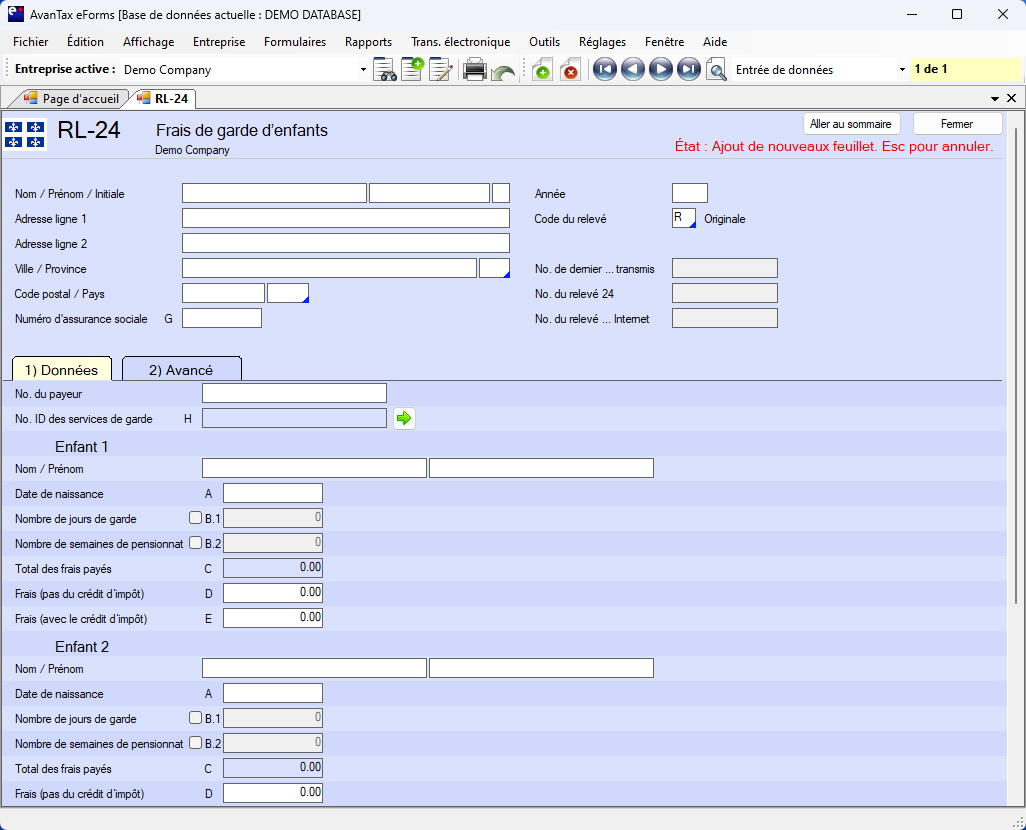Click the add new company icon

[x=412, y=70]
